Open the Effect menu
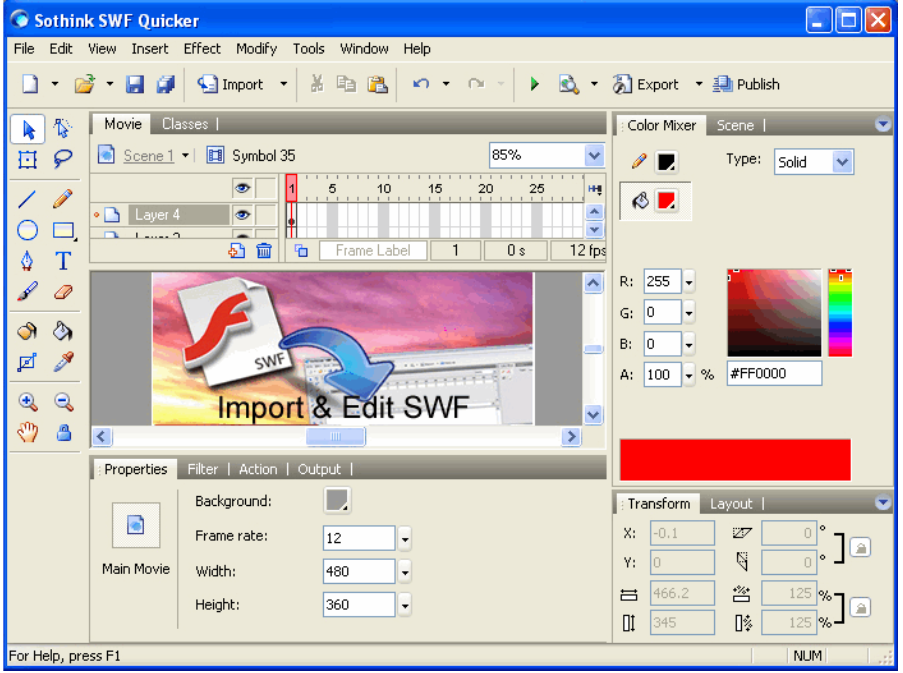This screenshot has width=903, height=673. [202, 49]
